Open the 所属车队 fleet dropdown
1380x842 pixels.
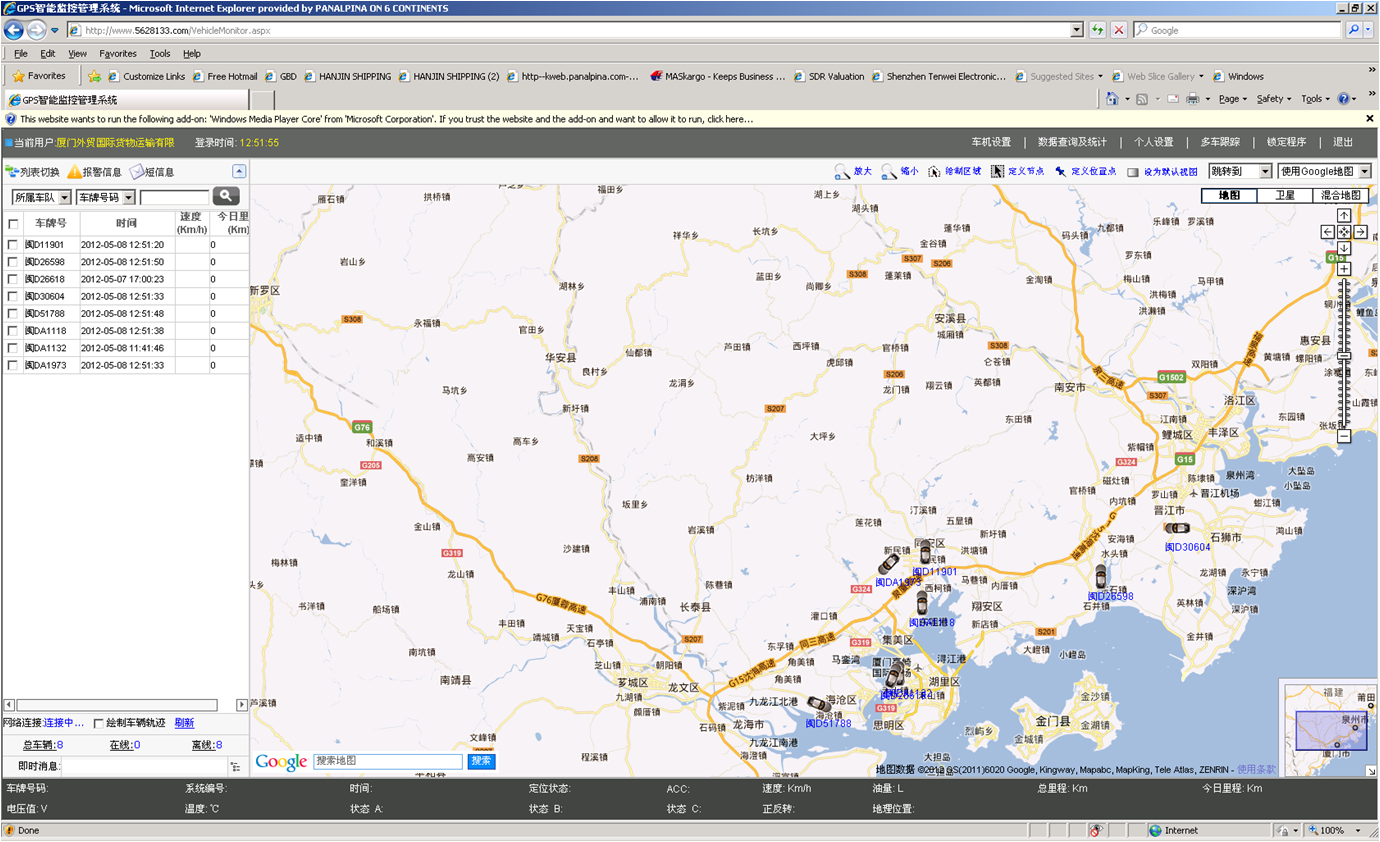(x=41, y=198)
